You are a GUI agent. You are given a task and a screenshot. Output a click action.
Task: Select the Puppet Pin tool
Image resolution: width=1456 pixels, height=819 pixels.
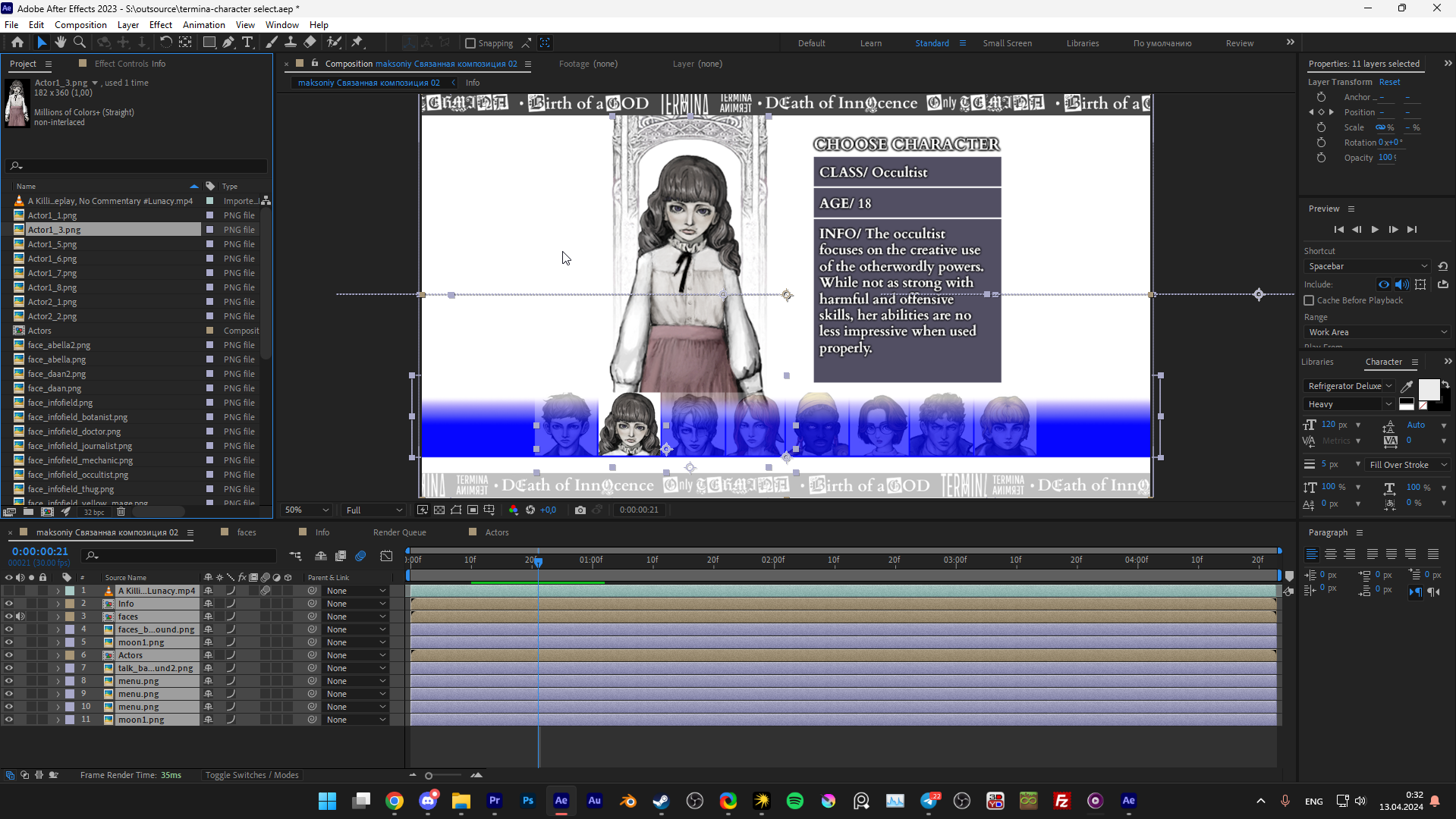(357, 42)
